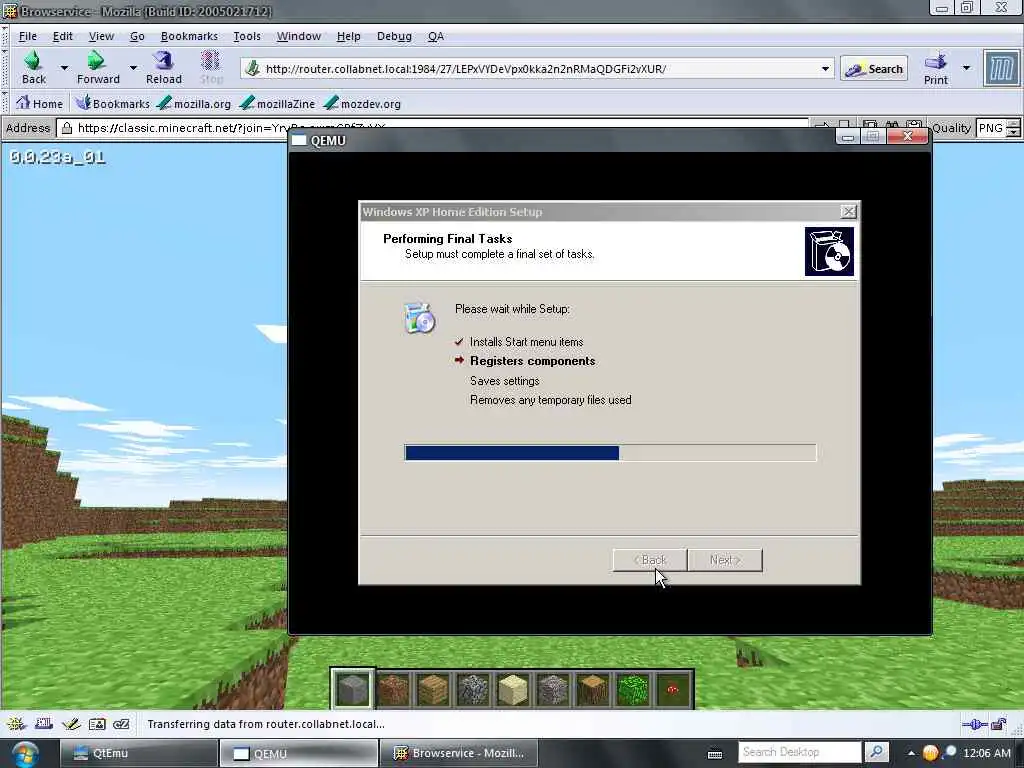Select the stone block in hotbar
This screenshot has width=1024, height=768.
tap(353, 689)
